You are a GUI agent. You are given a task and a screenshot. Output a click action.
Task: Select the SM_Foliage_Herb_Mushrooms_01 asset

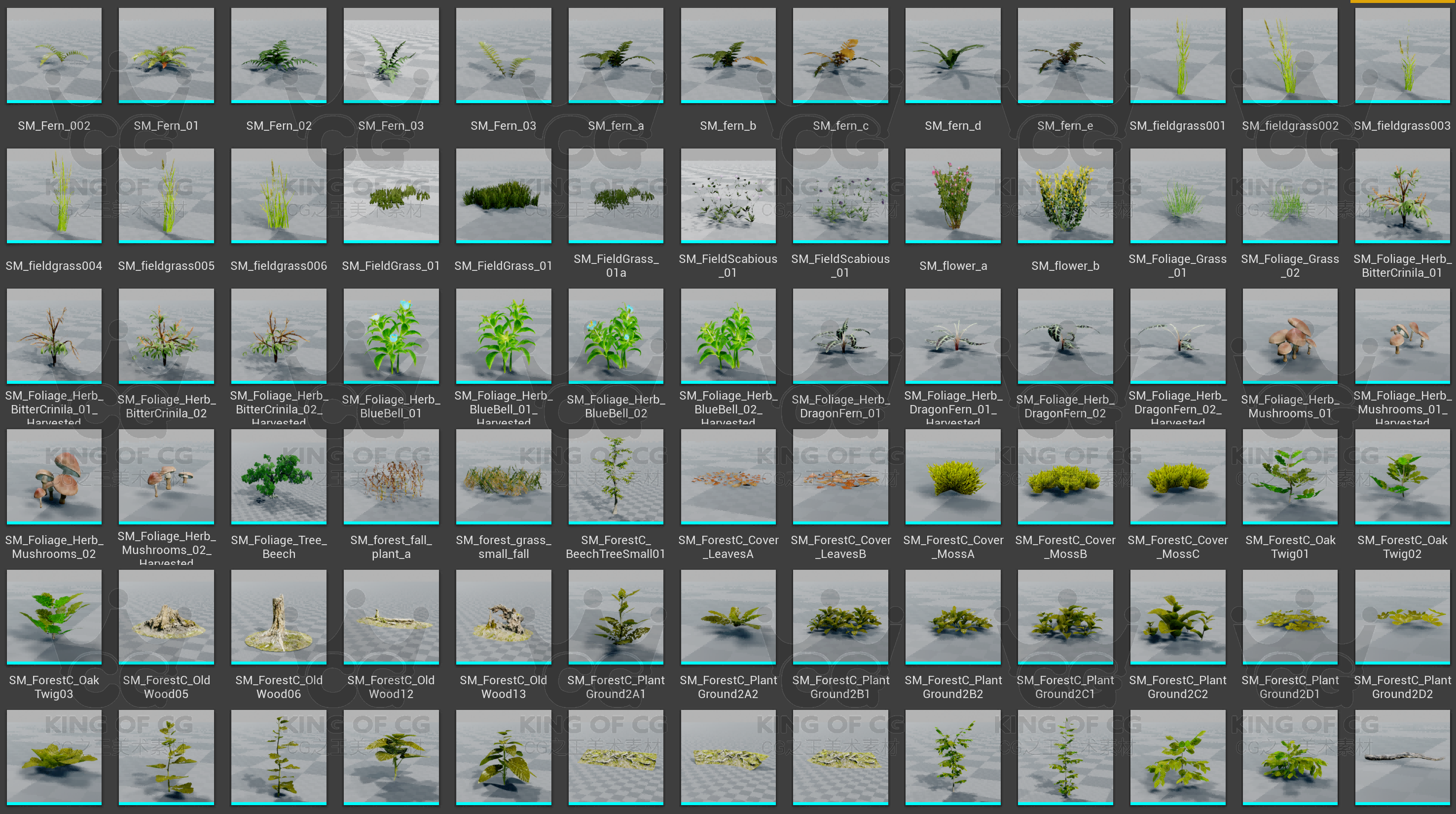(1289, 336)
